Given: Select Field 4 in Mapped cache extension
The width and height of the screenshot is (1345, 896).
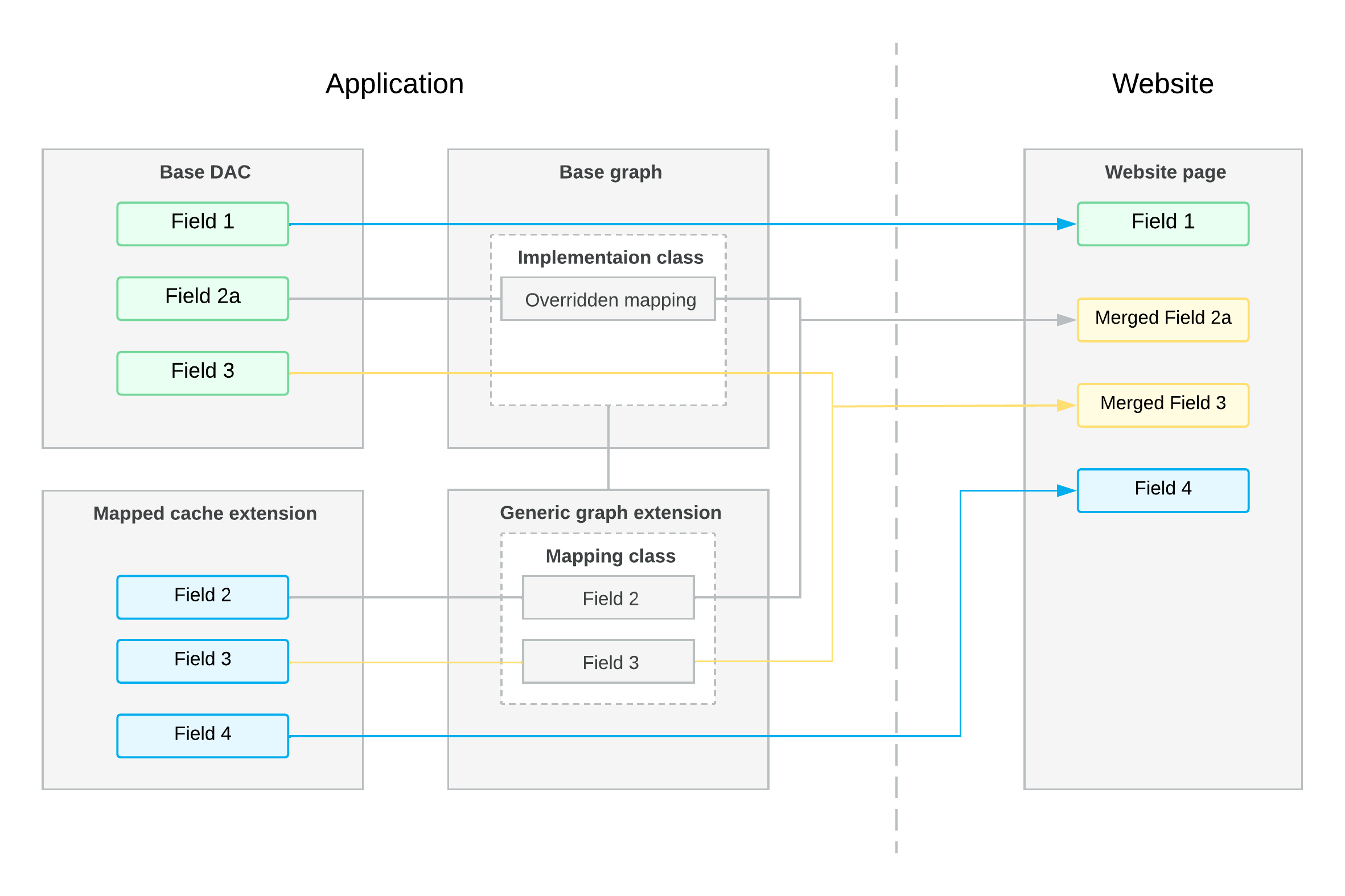Looking at the screenshot, I should tap(203, 736).
